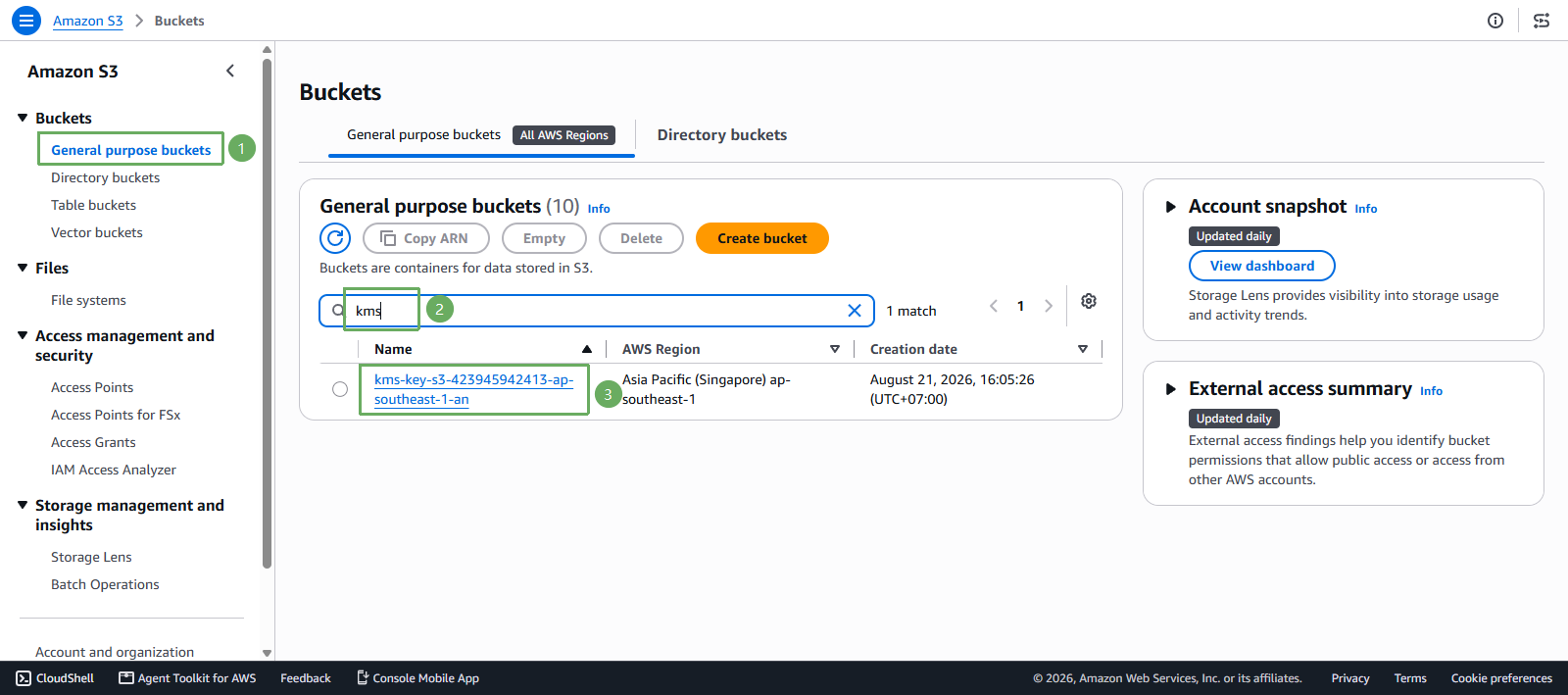Screen dimensions: 1568x695
Task: Collapse Access management and security section
Action: (x=23, y=335)
